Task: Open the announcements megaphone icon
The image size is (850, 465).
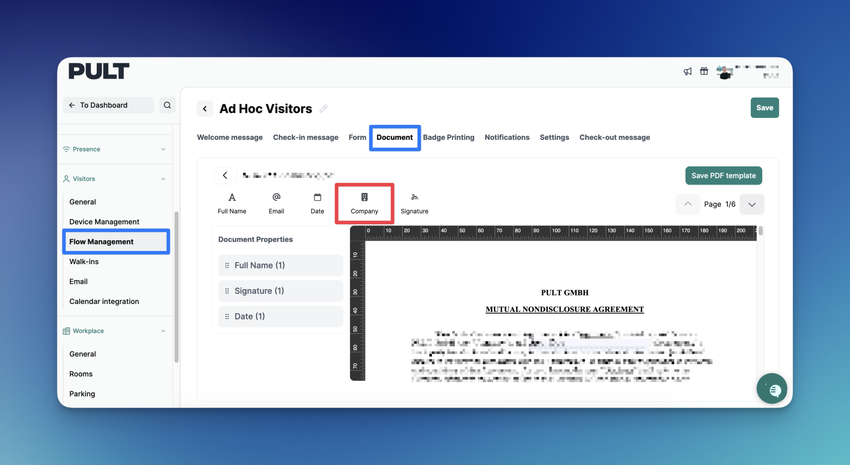Action: (x=687, y=71)
